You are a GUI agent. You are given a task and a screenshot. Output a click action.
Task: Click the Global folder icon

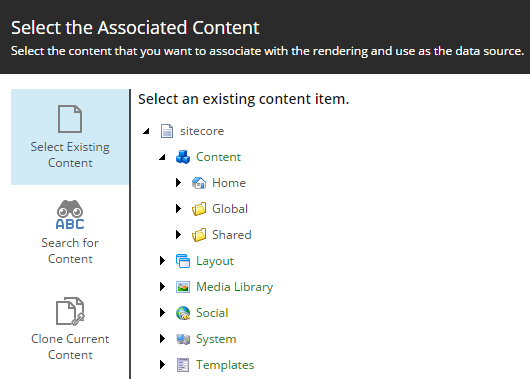[x=199, y=209]
